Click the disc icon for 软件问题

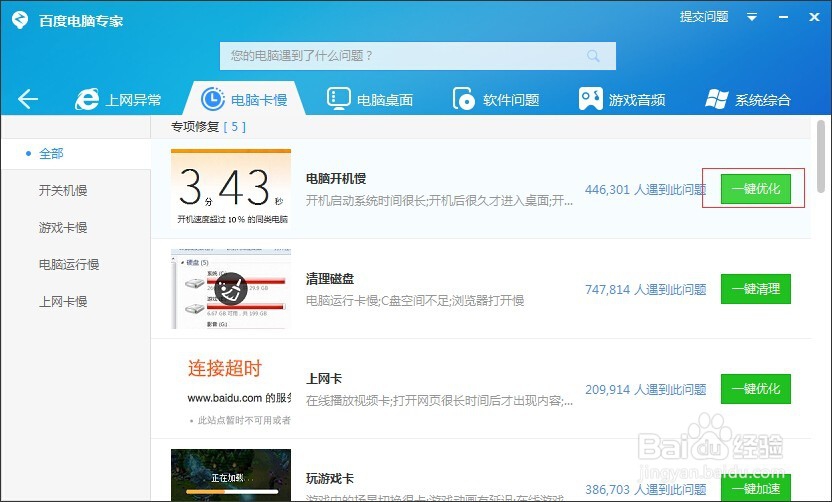[464, 99]
